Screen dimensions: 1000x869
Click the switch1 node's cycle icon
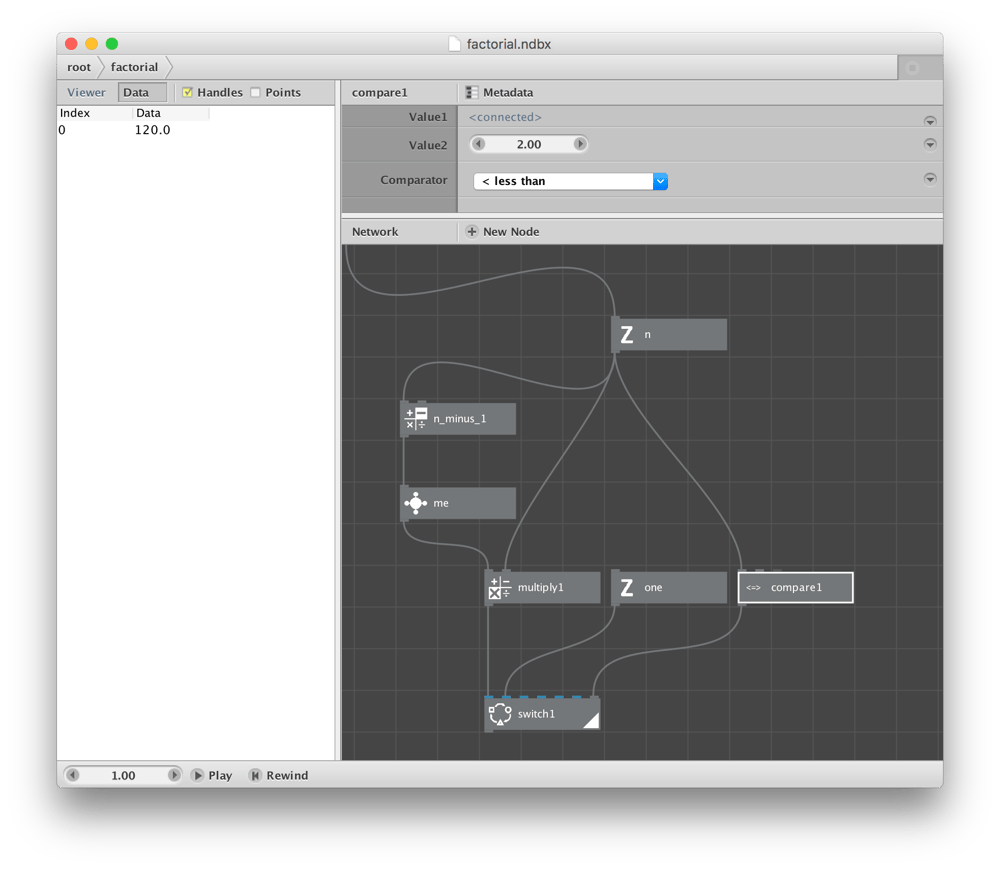pos(500,714)
